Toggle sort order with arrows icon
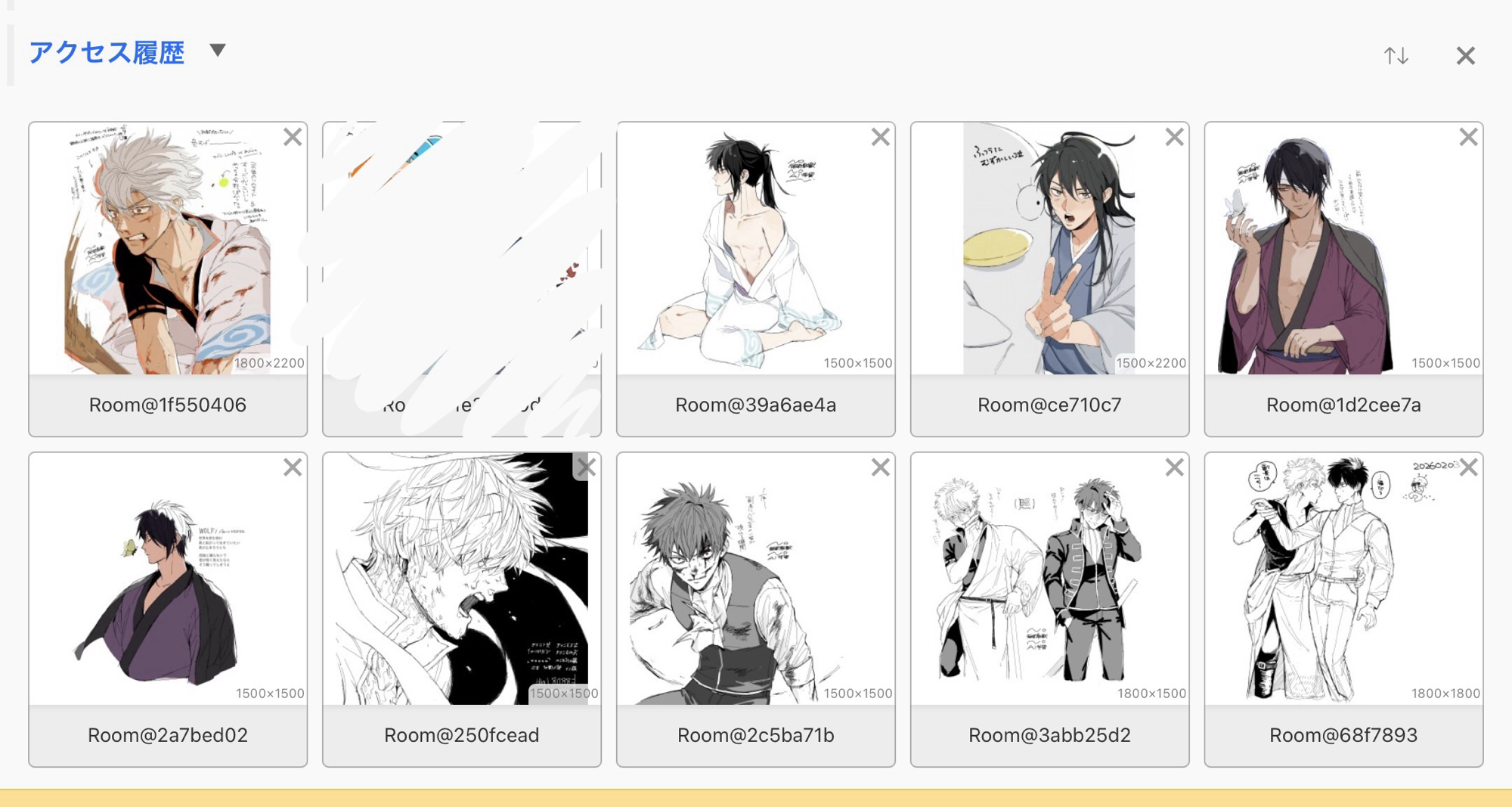 point(1396,55)
